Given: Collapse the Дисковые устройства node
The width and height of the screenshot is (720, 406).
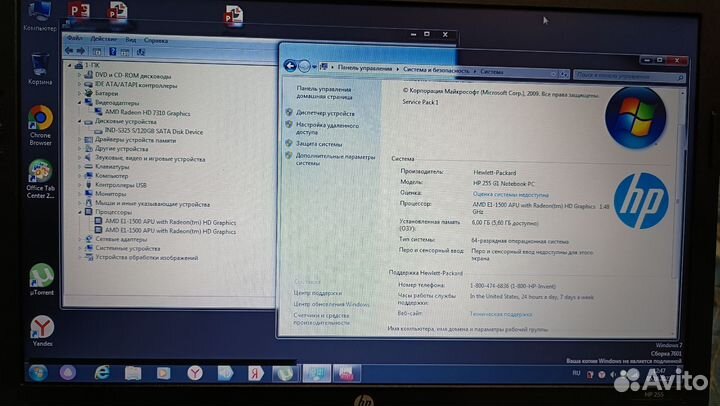Looking at the screenshot, I should tap(79, 121).
